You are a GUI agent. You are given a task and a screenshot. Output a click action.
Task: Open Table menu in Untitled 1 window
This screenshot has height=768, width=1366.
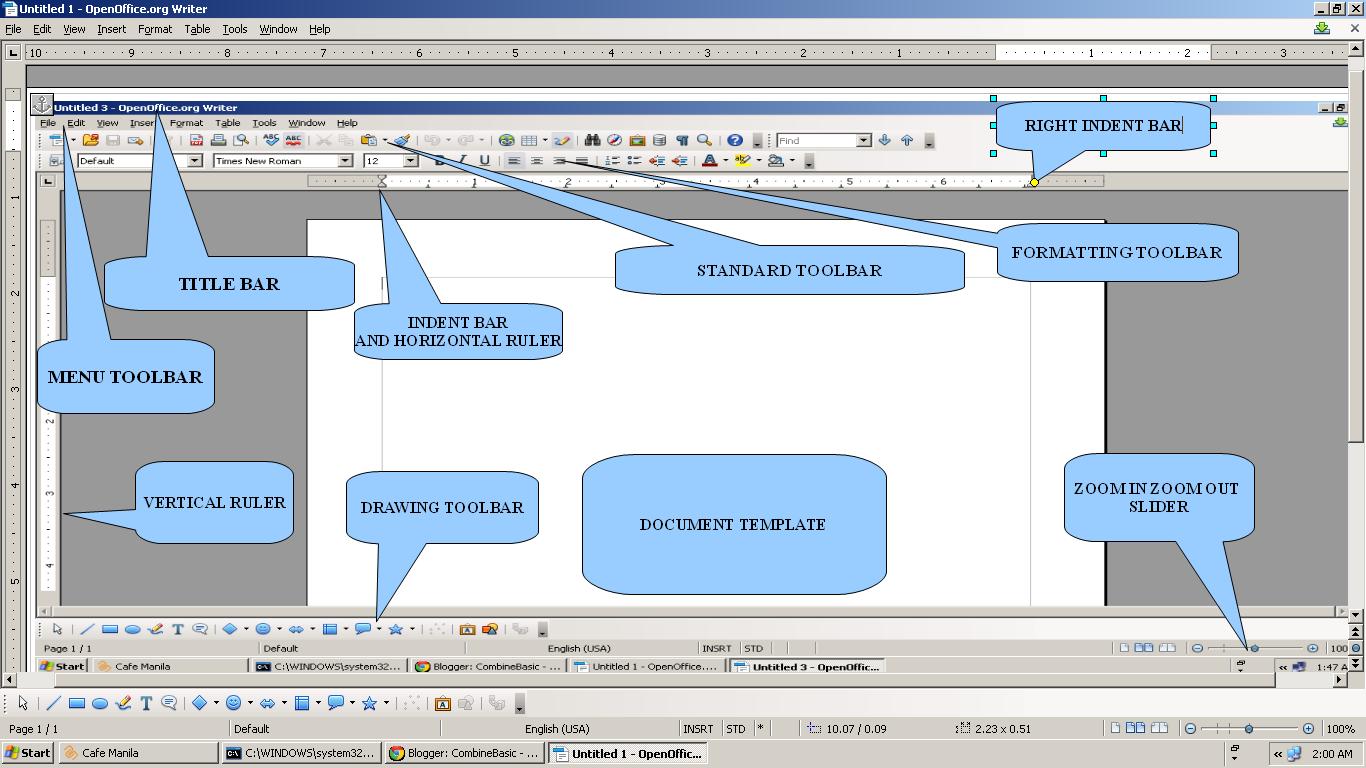pyautogui.click(x=197, y=29)
